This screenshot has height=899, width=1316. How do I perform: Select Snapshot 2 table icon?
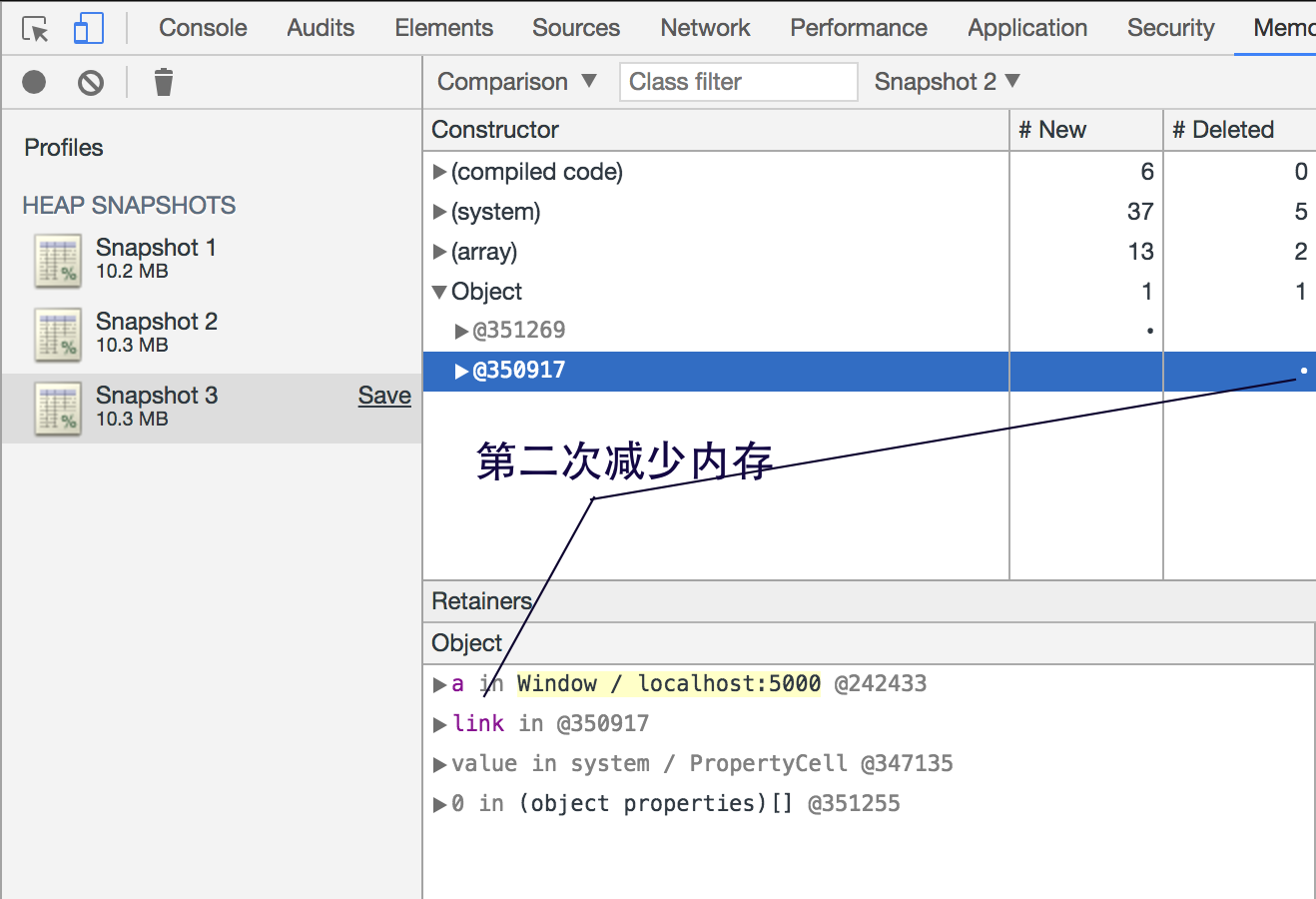pos(58,334)
